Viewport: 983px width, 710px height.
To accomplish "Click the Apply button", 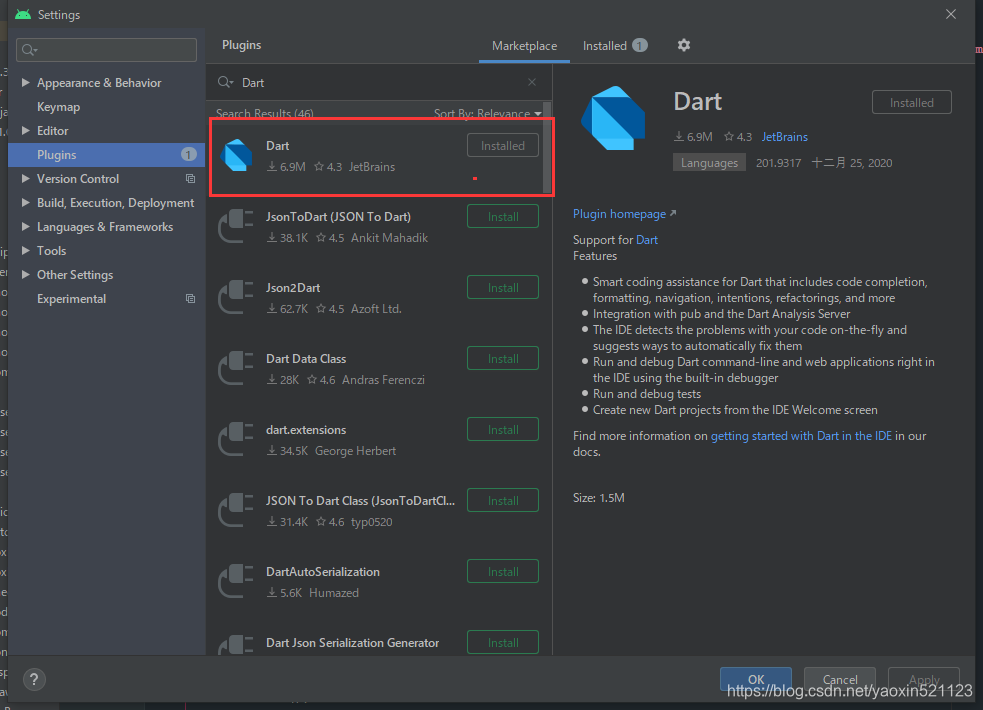I will pyautogui.click(x=923, y=679).
